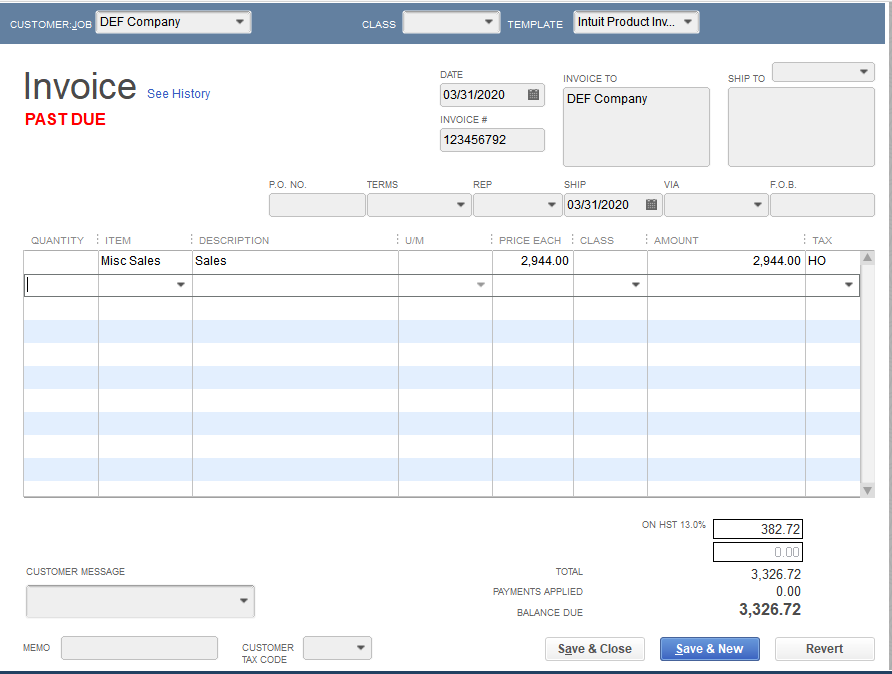Open Item dropdown in second row
The height and width of the screenshot is (674, 892).
[x=181, y=285]
